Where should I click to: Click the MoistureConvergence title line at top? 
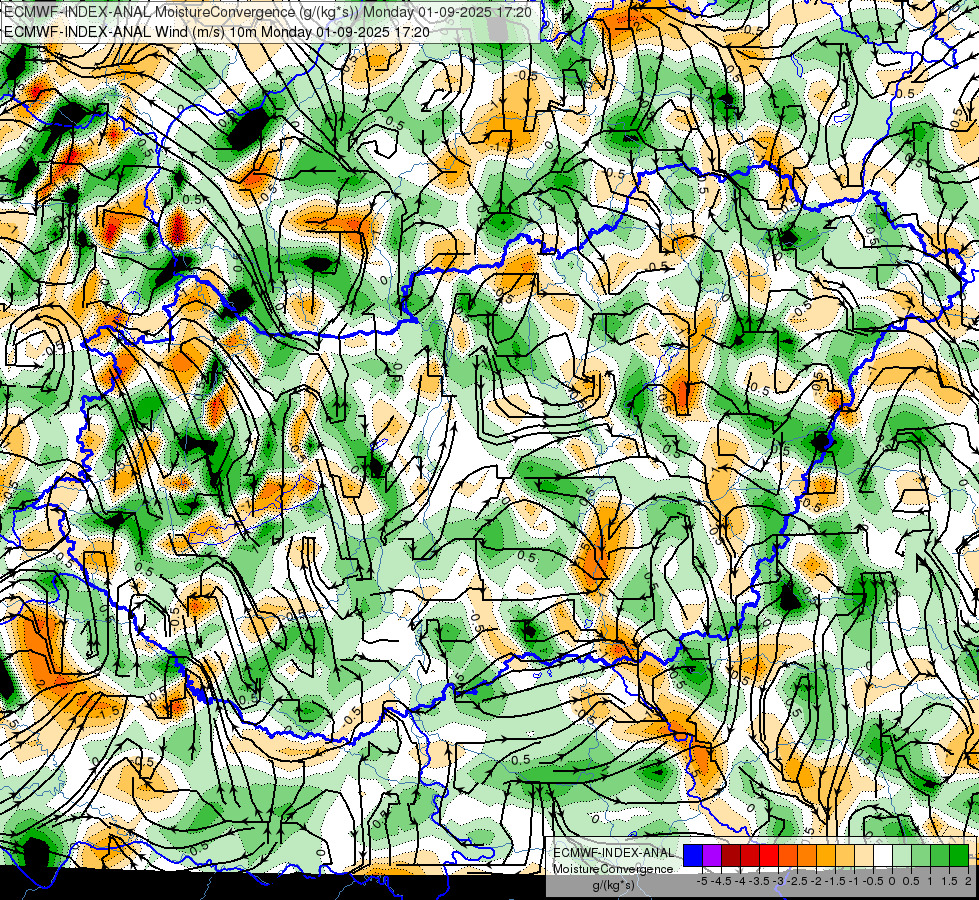coord(267,11)
